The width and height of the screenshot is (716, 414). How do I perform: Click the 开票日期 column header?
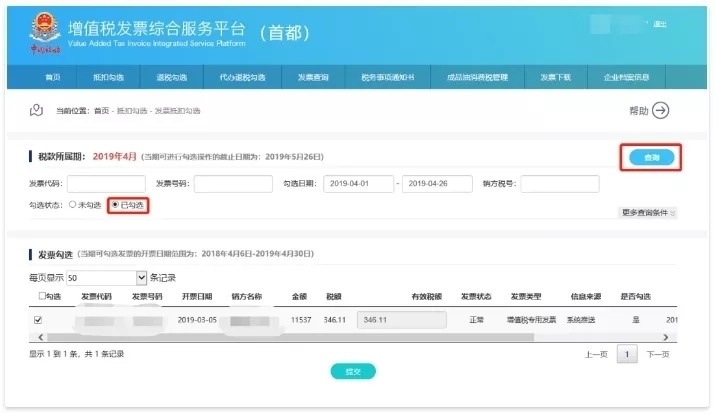197,297
